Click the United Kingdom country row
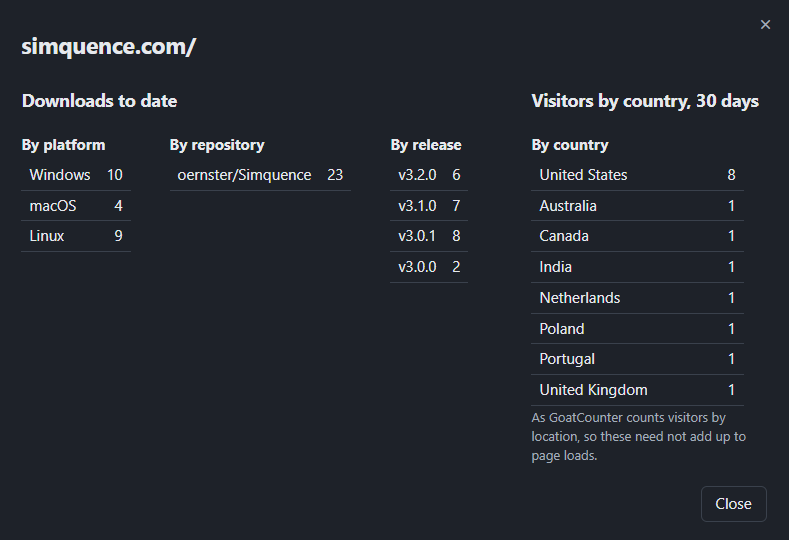This screenshot has height=540, width=789. click(x=638, y=390)
